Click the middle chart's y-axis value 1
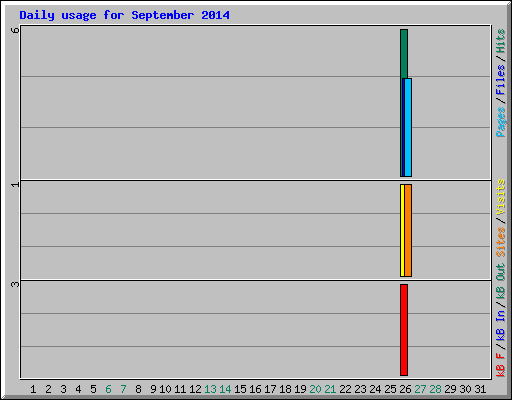 point(15,184)
